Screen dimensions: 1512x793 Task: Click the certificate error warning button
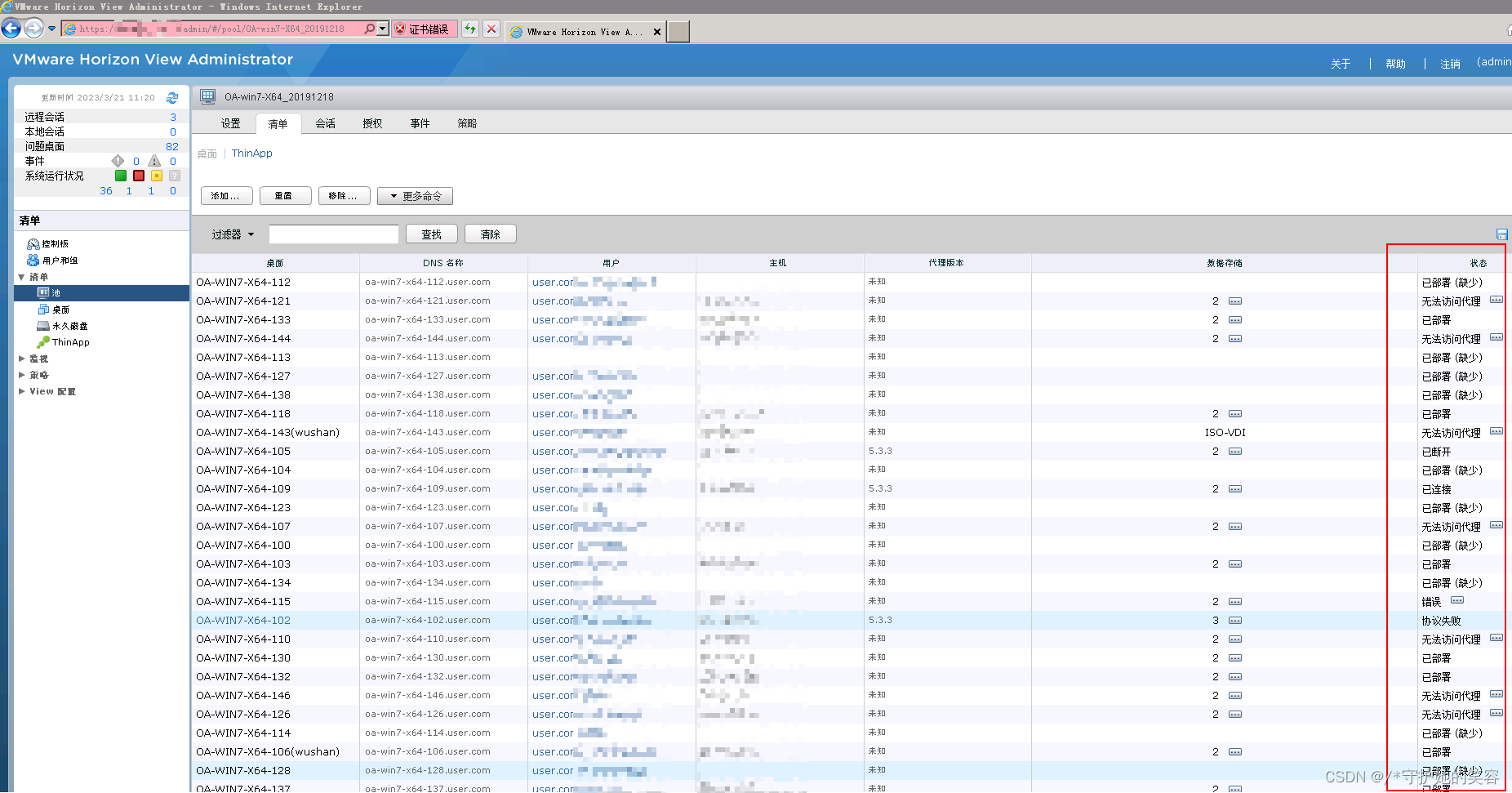(424, 29)
